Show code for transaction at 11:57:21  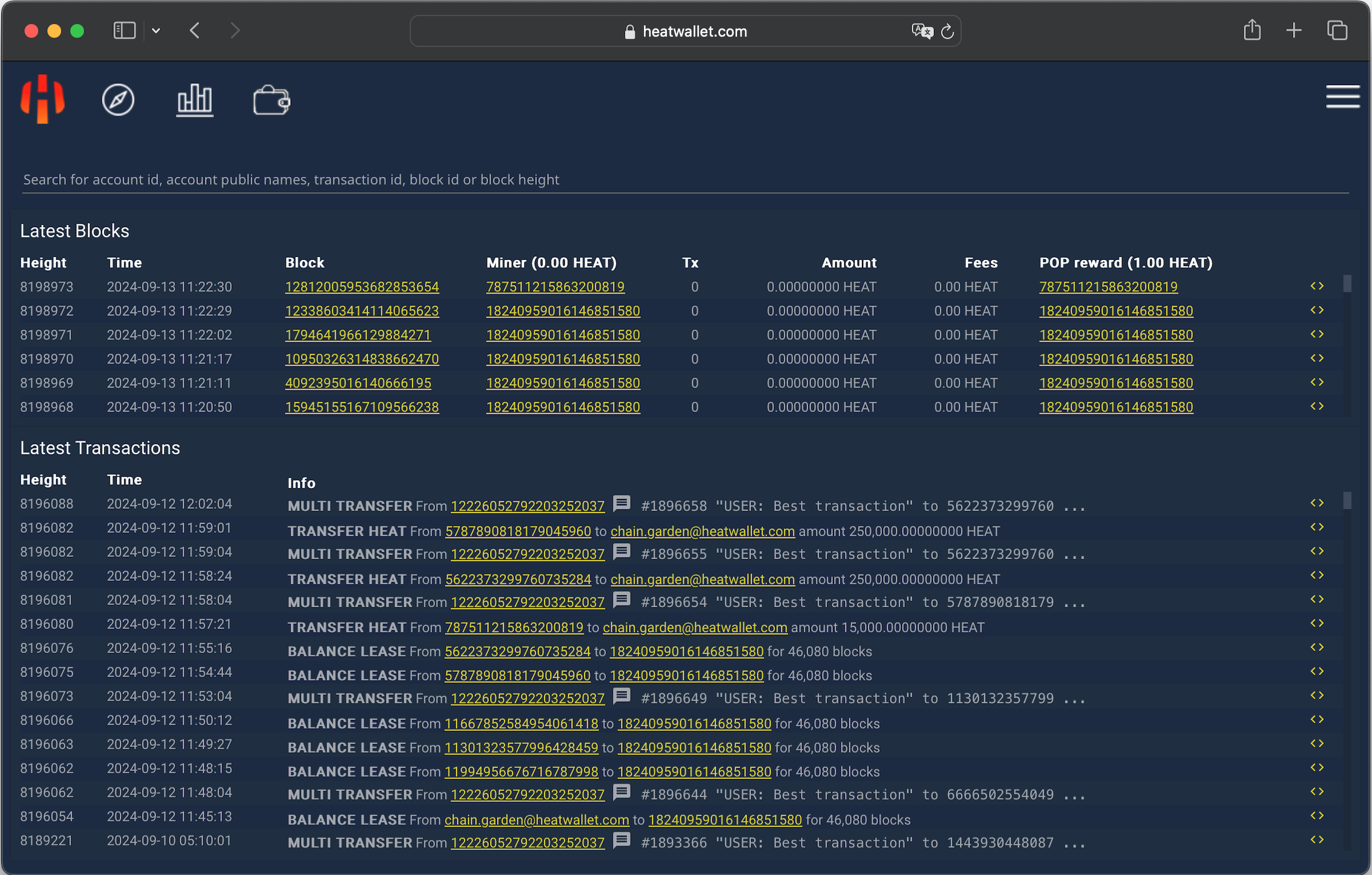[1317, 623]
